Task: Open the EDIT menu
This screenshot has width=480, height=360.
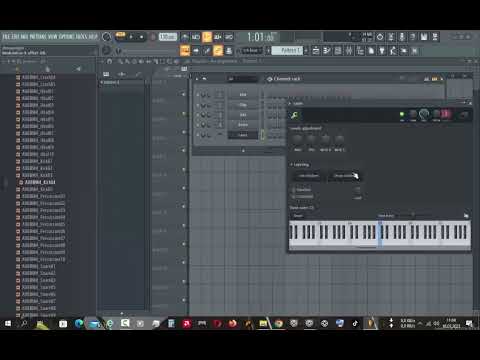Action: point(16,37)
